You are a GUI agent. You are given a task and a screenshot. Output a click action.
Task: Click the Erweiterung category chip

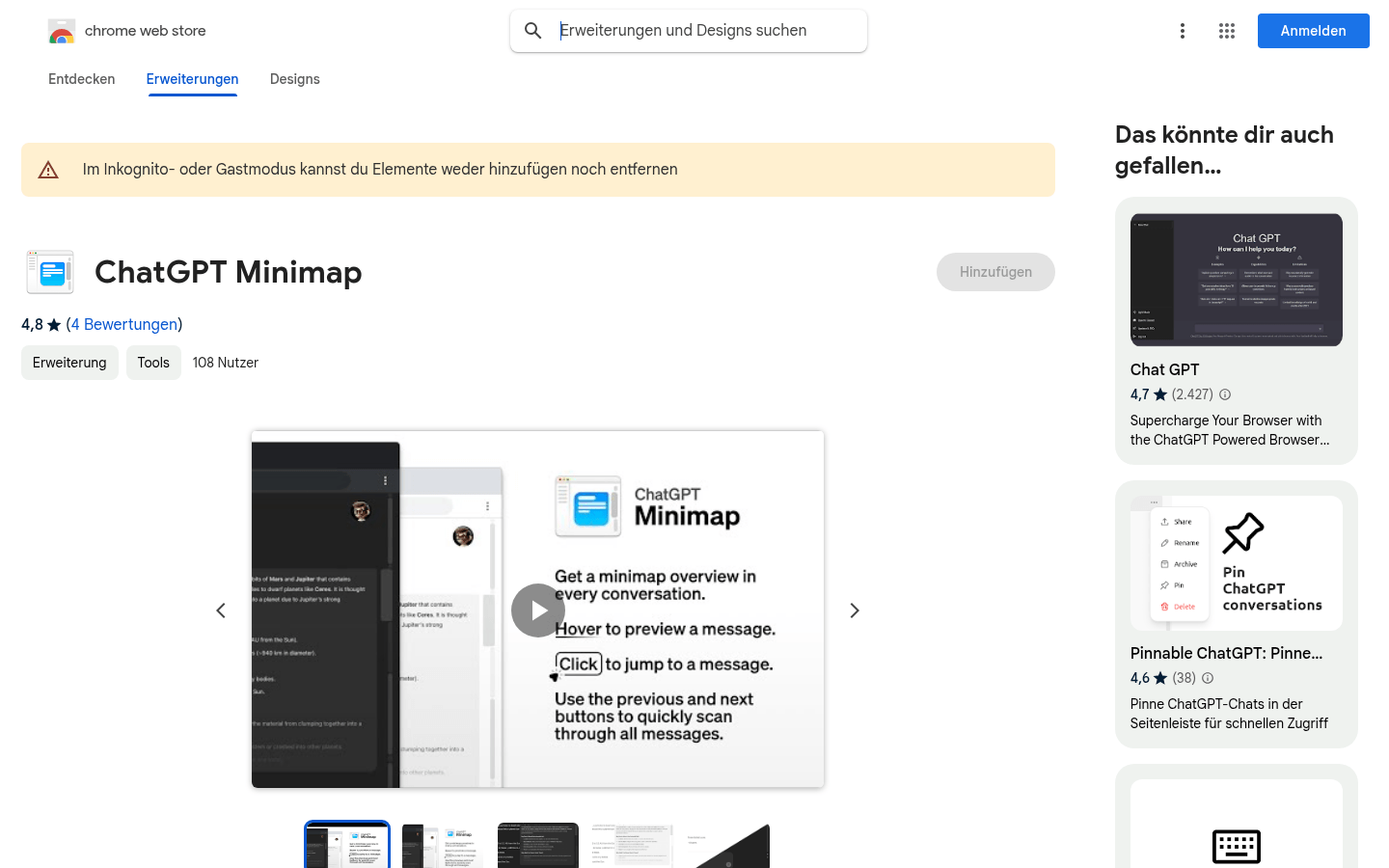(x=69, y=363)
